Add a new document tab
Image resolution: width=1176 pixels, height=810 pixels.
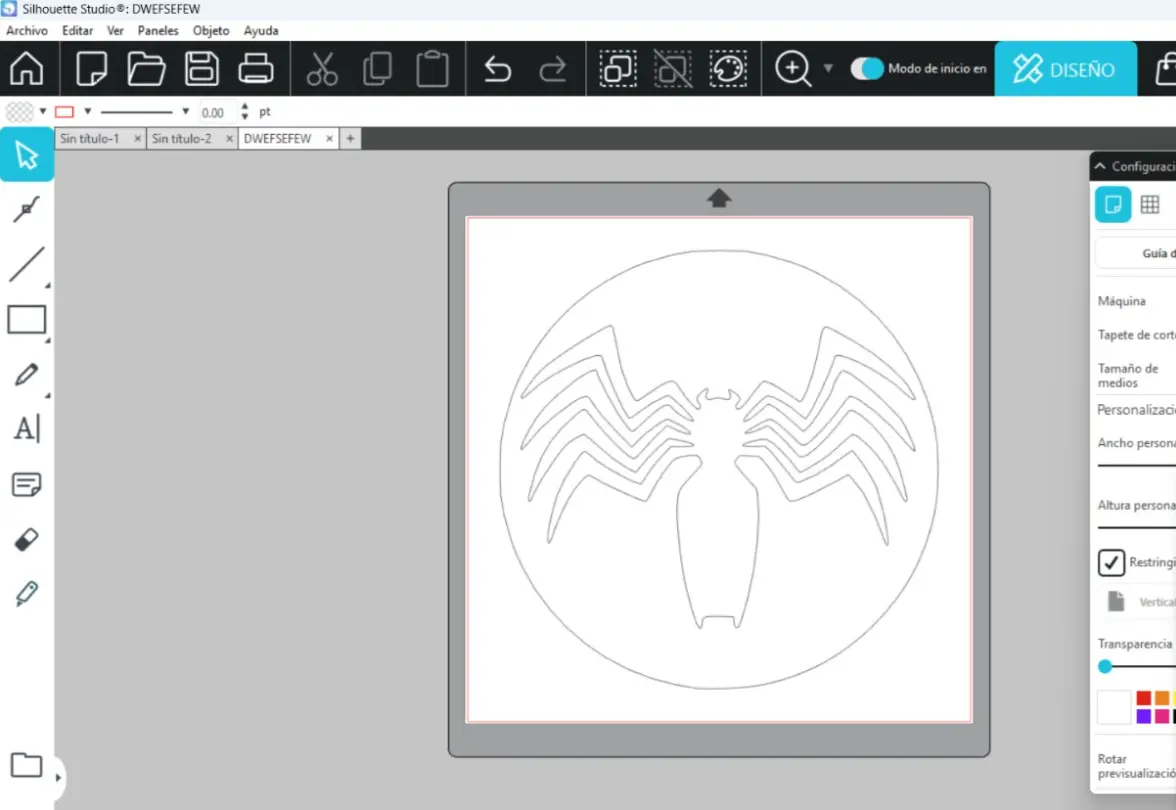350,139
